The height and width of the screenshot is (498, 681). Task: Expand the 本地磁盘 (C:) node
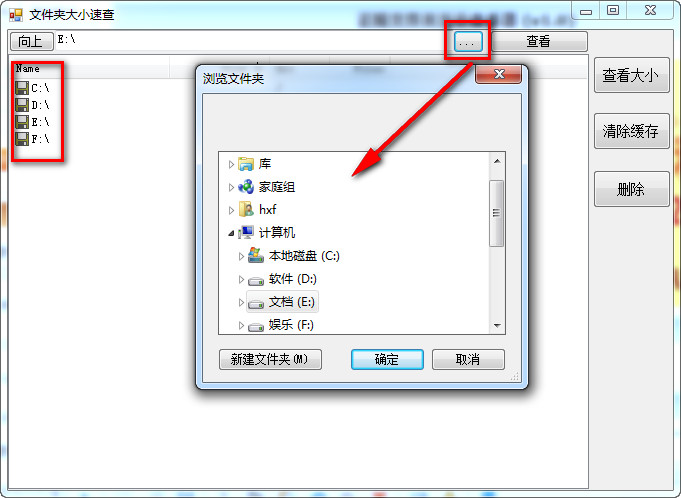pyautogui.click(x=241, y=257)
